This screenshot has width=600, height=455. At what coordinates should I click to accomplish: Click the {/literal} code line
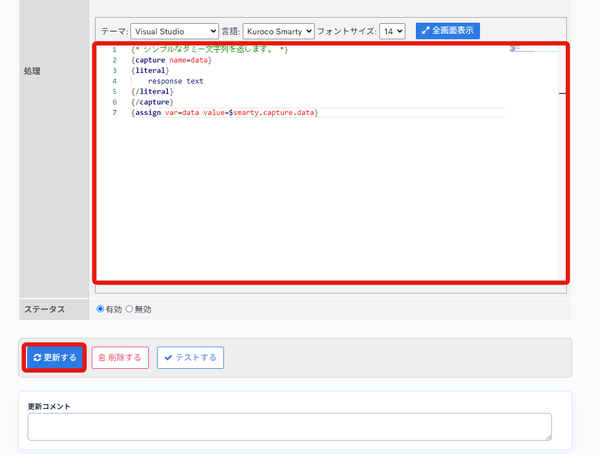pyautogui.click(x=152, y=91)
